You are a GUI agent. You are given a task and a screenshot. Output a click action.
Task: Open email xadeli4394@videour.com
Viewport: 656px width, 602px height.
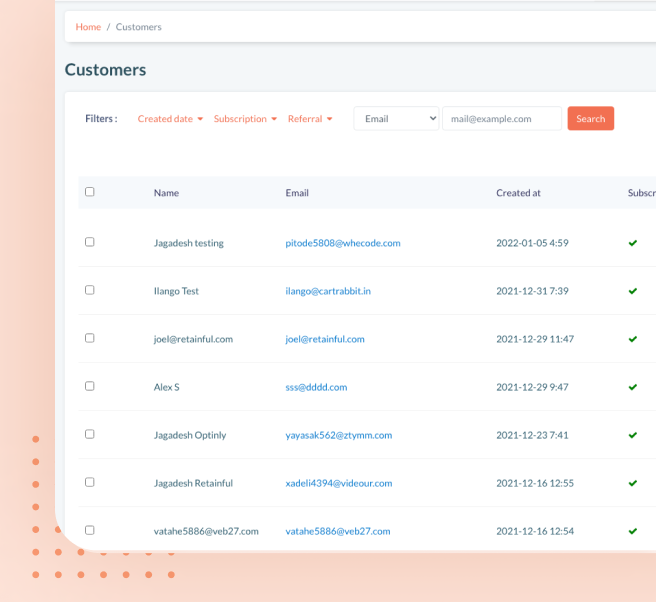click(x=339, y=484)
